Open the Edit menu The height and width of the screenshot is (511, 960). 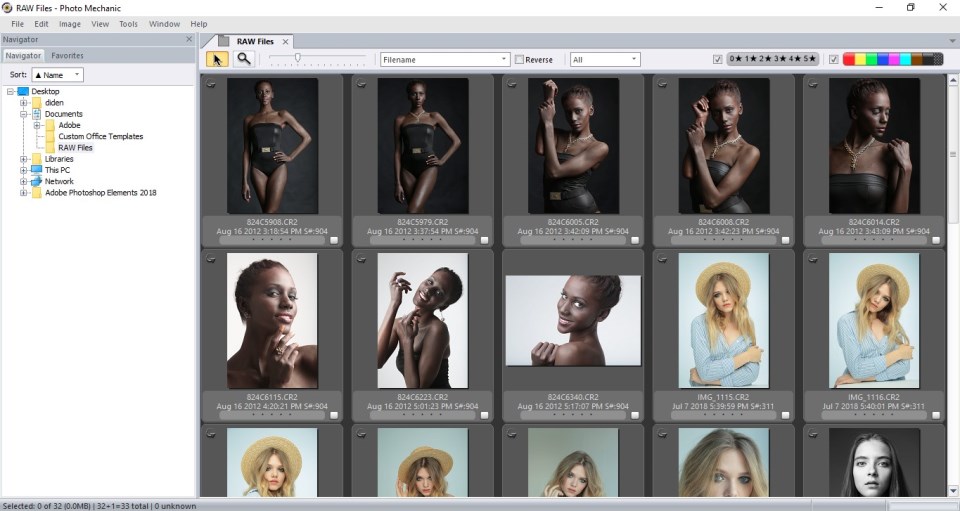[x=41, y=24]
